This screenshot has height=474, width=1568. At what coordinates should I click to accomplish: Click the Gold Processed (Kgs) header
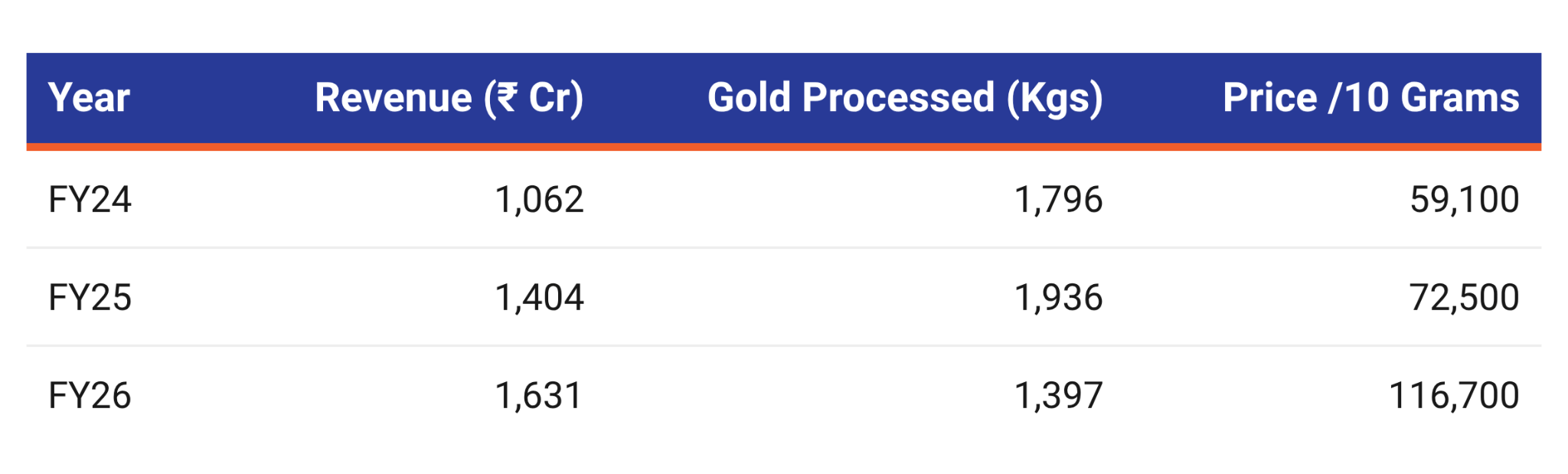pyautogui.click(x=905, y=99)
